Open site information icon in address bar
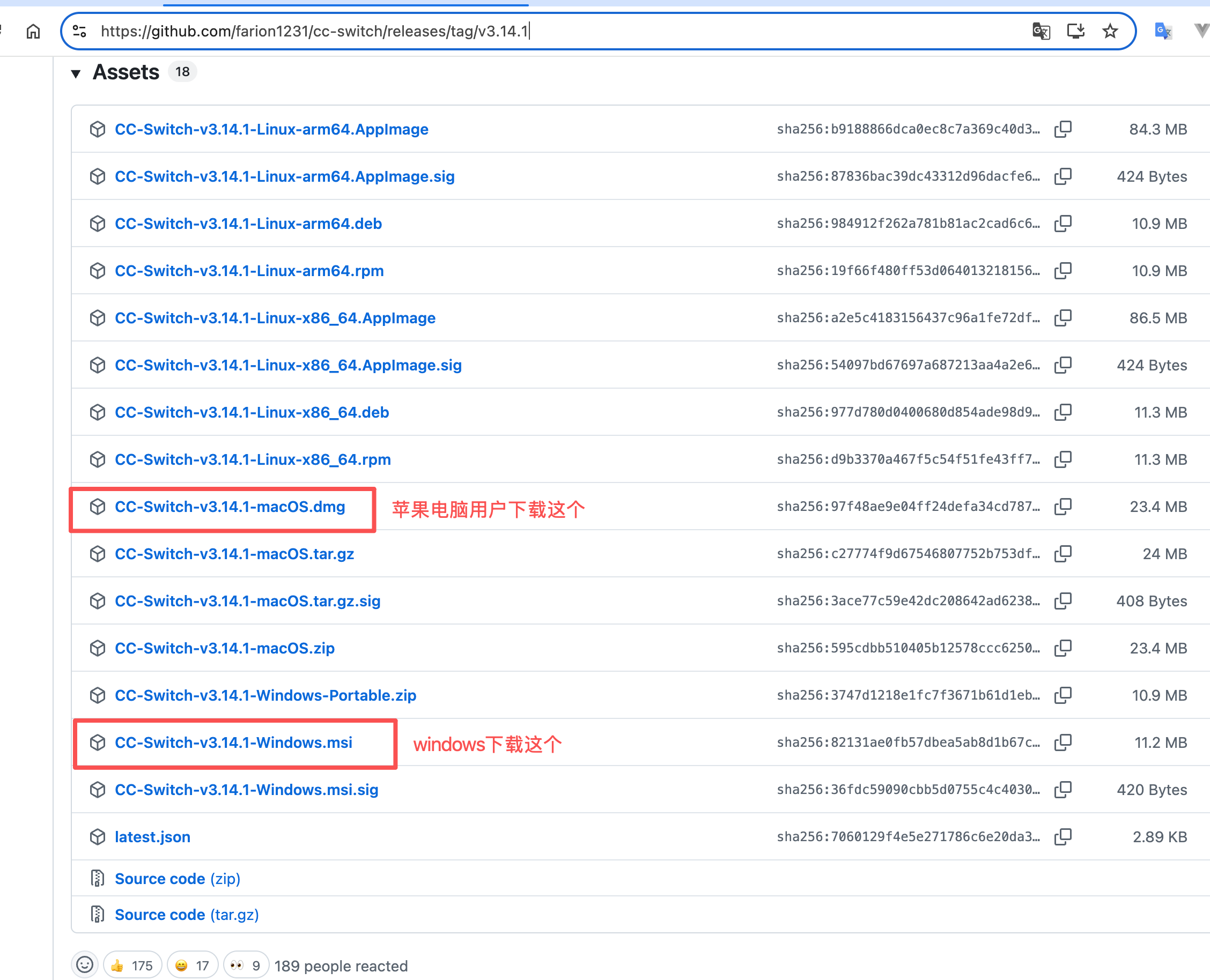 tap(79, 31)
